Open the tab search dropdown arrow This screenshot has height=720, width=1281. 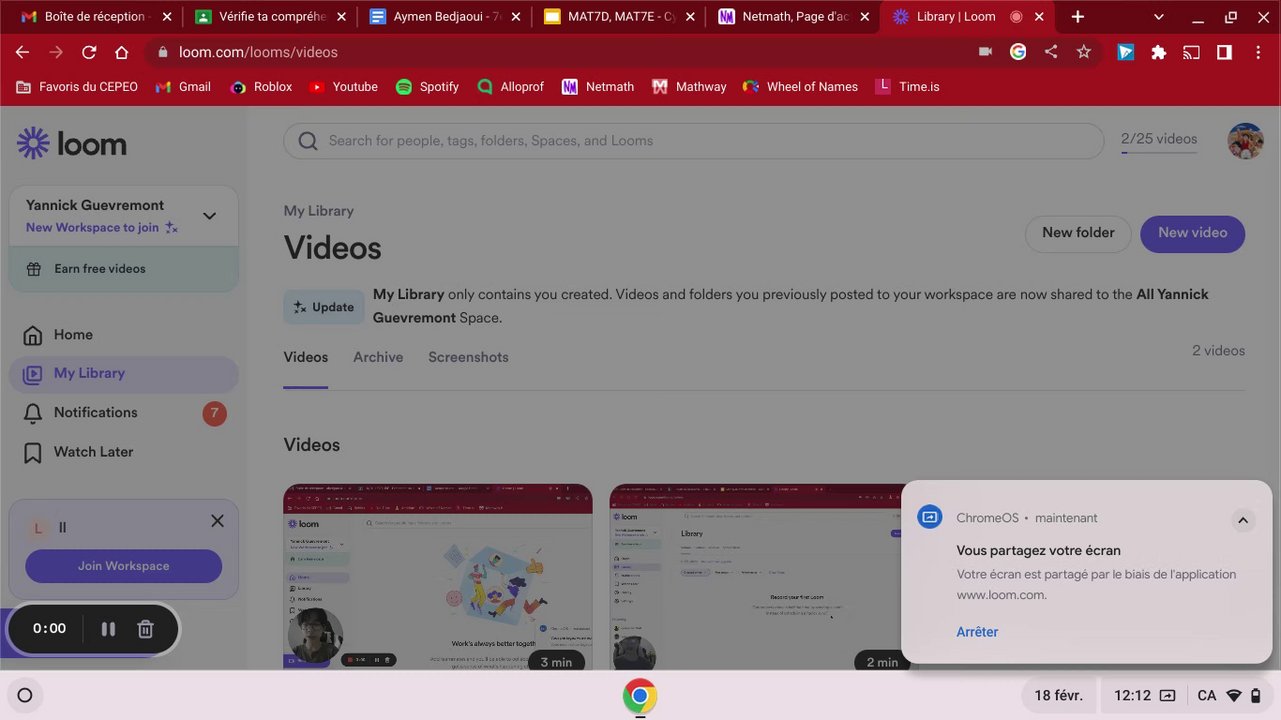coord(1159,17)
